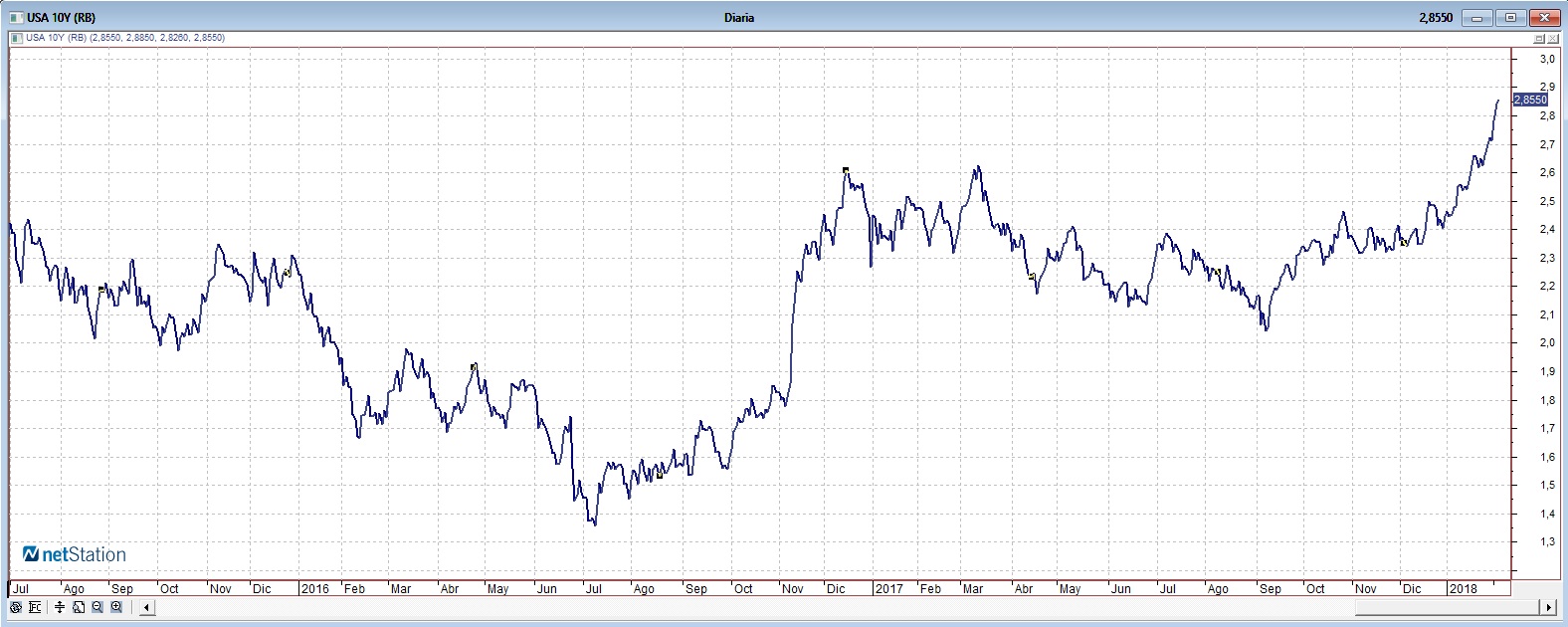Click the 2016 marker on time axis
This screenshot has width=1568, height=627.
[314, 589]
